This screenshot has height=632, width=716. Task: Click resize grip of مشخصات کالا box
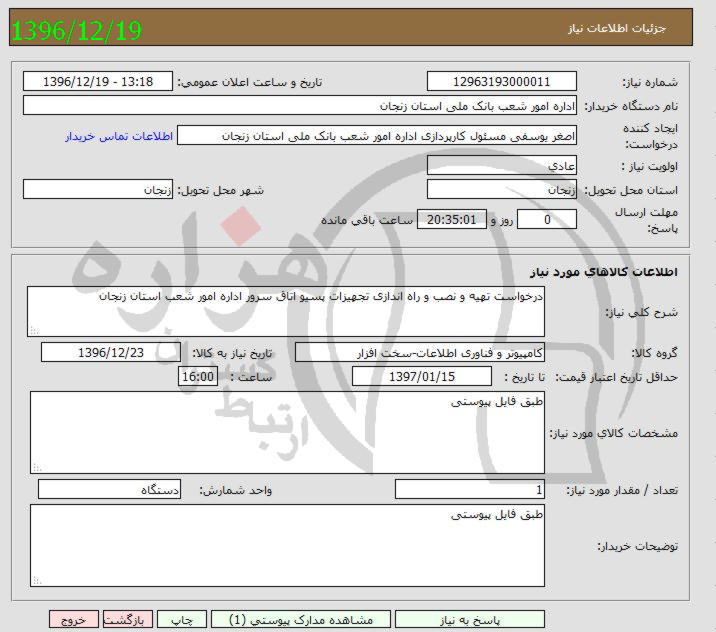coord(37,468)
